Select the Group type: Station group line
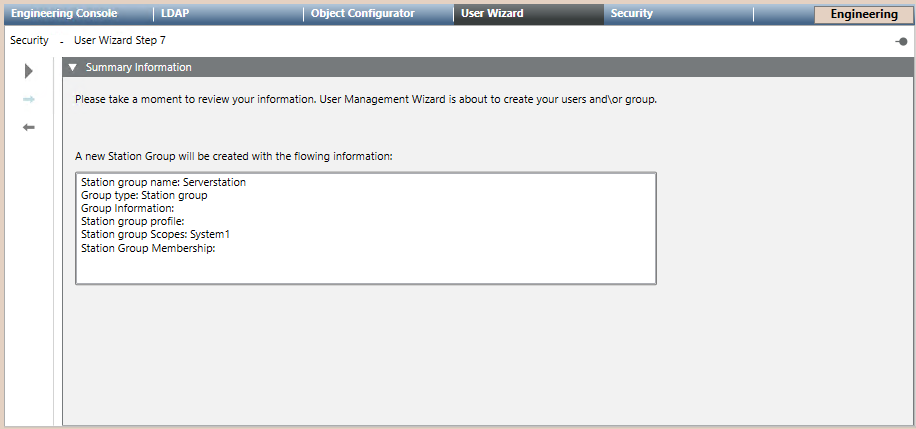The height and width of the screenshot is (429, 916). coord(144,196)
